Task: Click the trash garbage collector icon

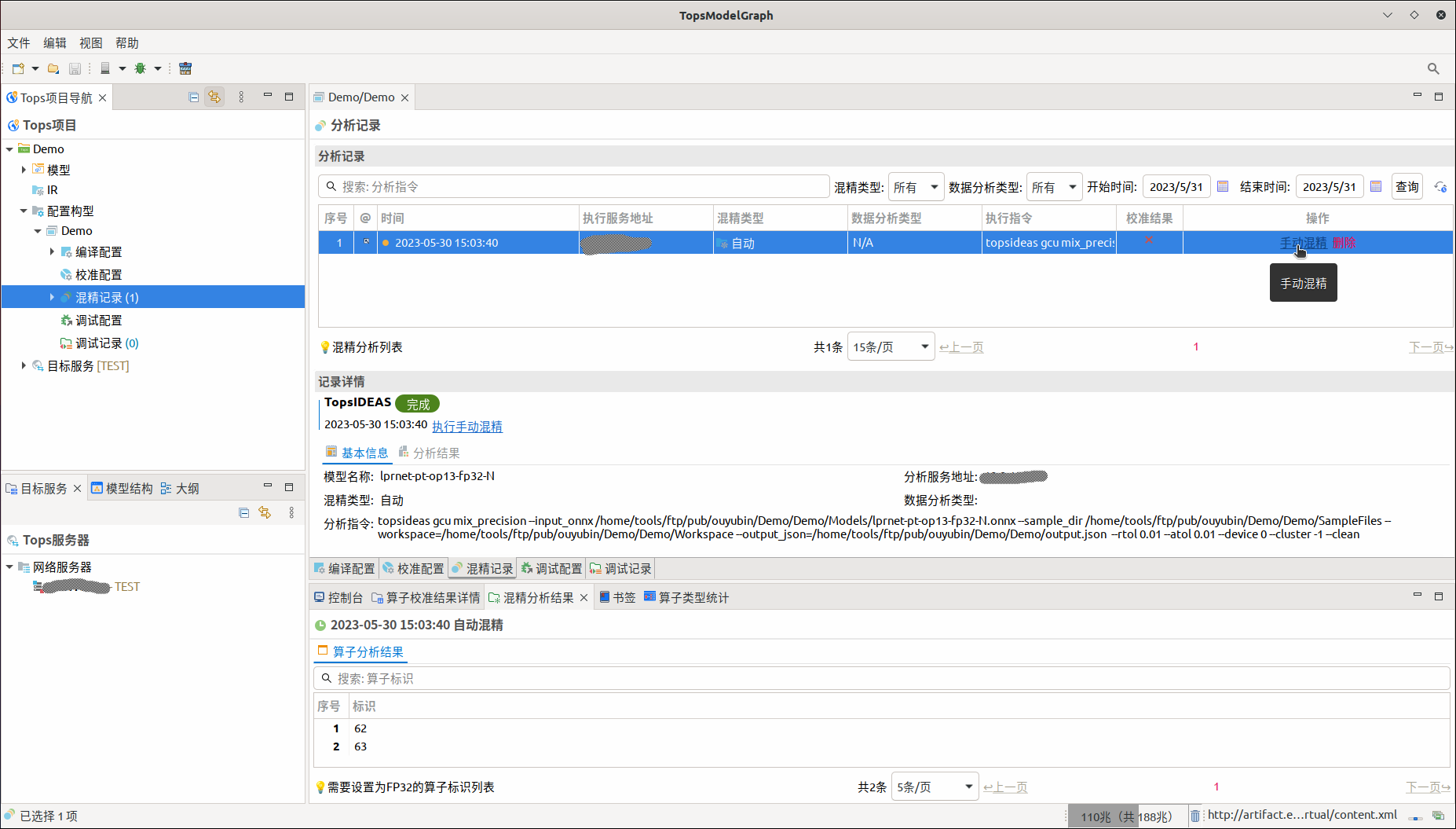Action: click(x=1195, y=816)
